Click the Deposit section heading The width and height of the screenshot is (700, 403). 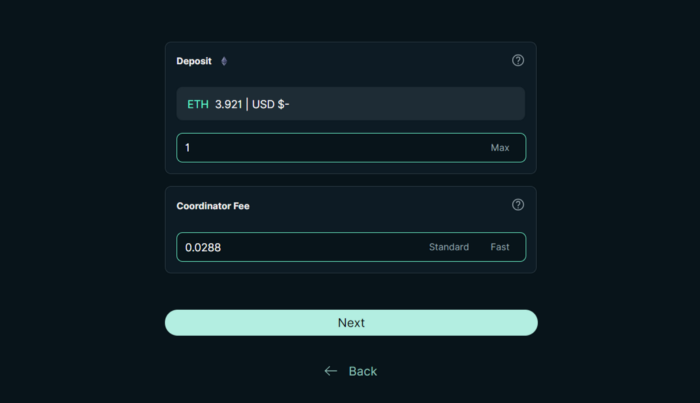(194, 61)
